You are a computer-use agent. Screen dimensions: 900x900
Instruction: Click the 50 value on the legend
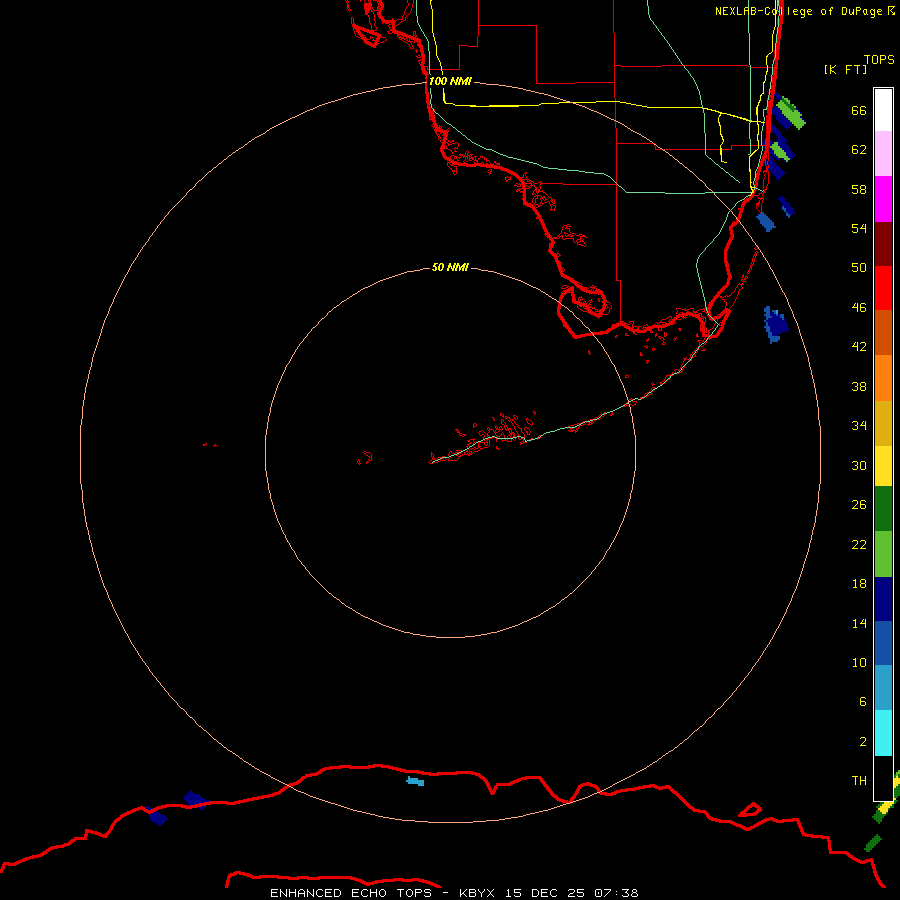[859, 268]
